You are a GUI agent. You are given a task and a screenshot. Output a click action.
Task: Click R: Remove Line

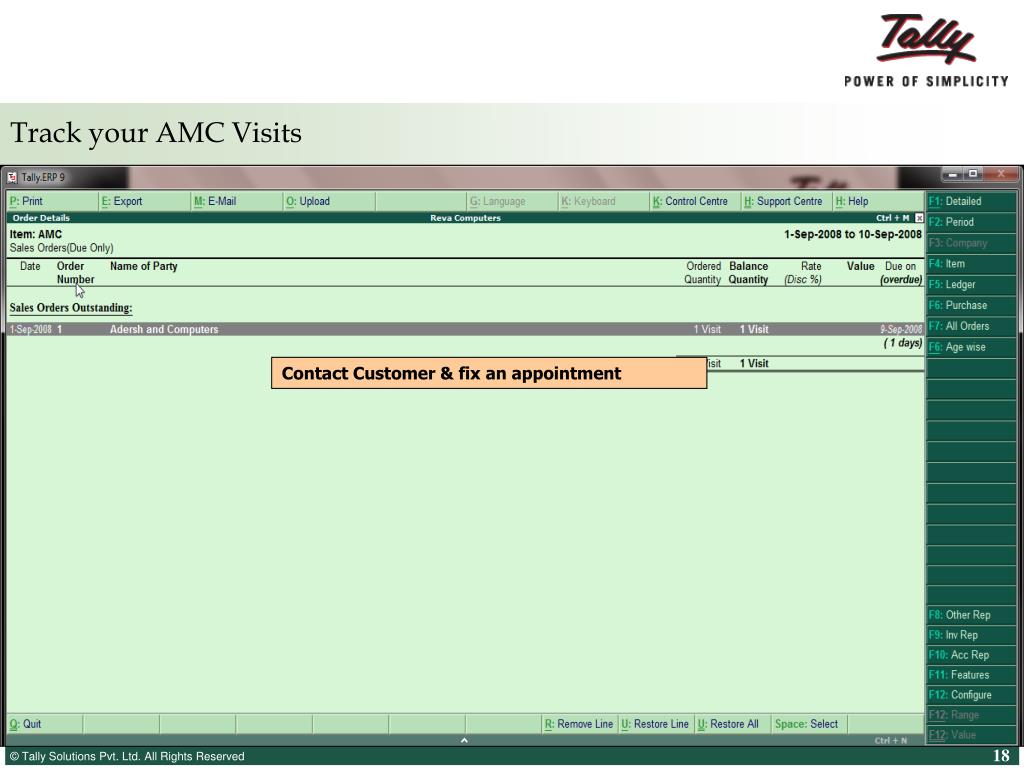click(x=579, y=724)
